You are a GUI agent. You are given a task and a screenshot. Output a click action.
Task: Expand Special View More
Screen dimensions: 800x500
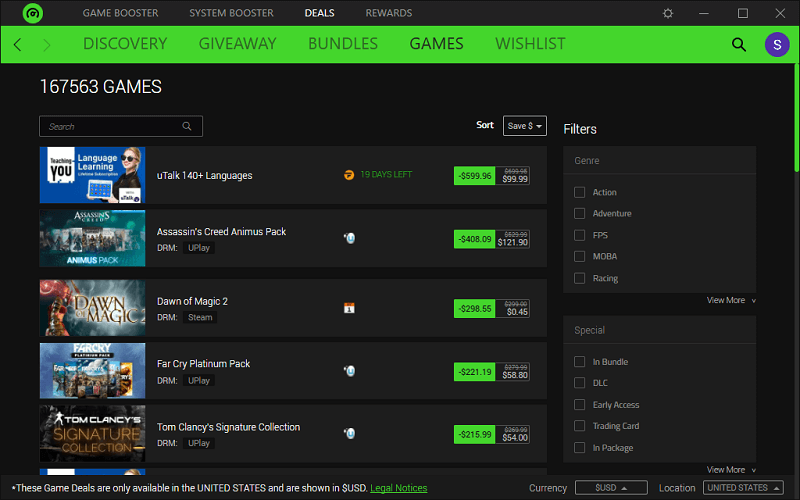pyautogui.click(x=731, y=469)
